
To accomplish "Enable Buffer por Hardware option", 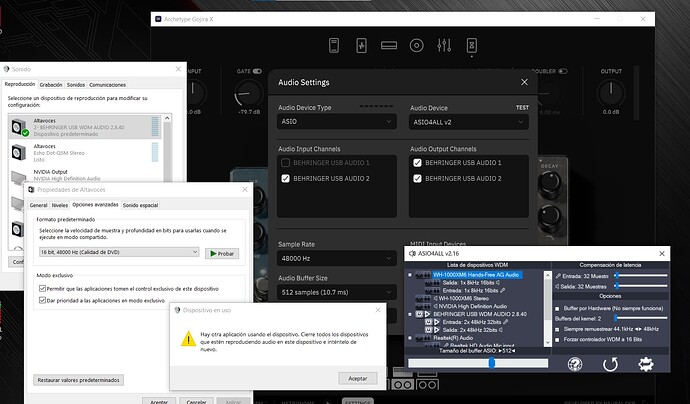I will pyautogui.click(x=557, y=309).
